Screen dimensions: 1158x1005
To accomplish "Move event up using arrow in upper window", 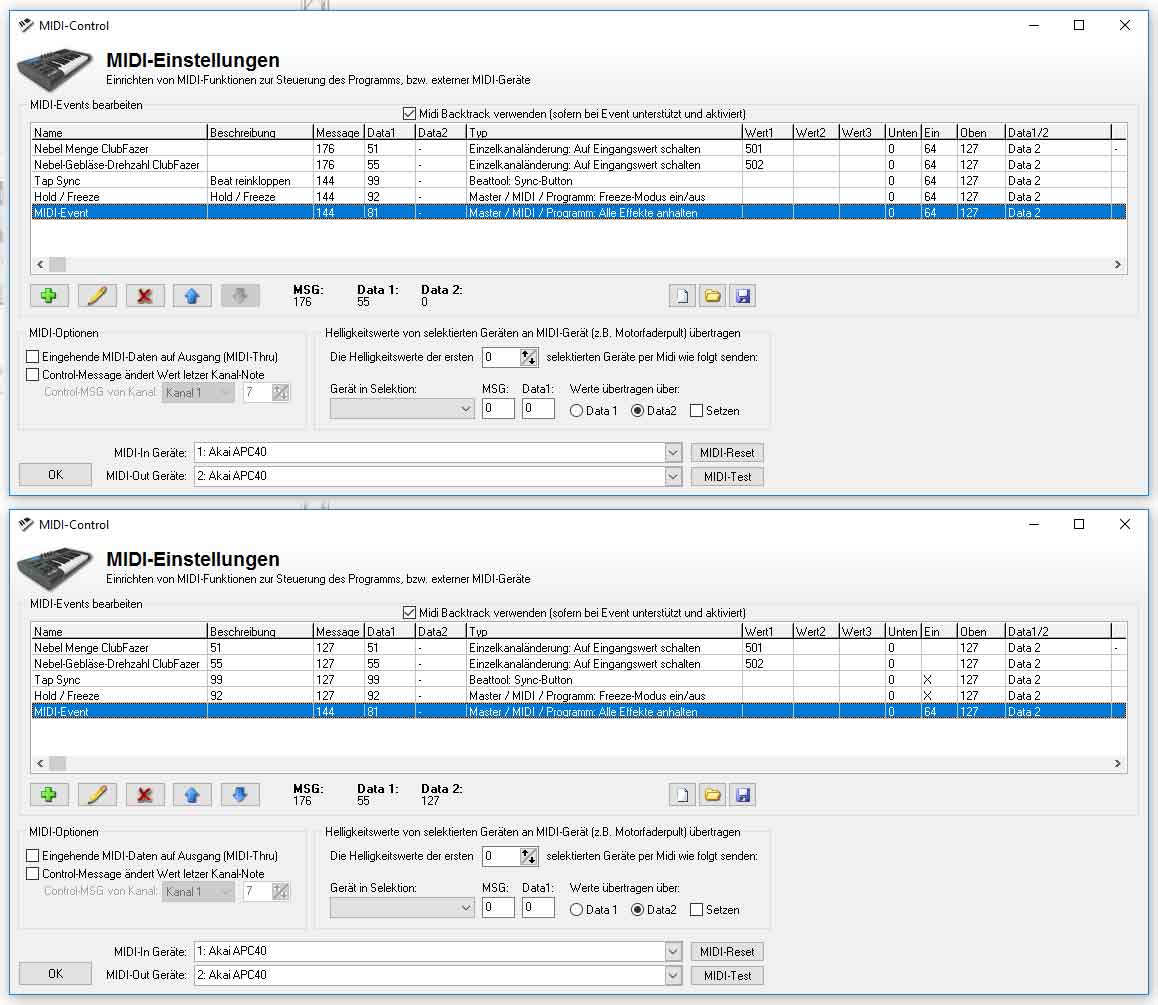I will click(192, 295).
